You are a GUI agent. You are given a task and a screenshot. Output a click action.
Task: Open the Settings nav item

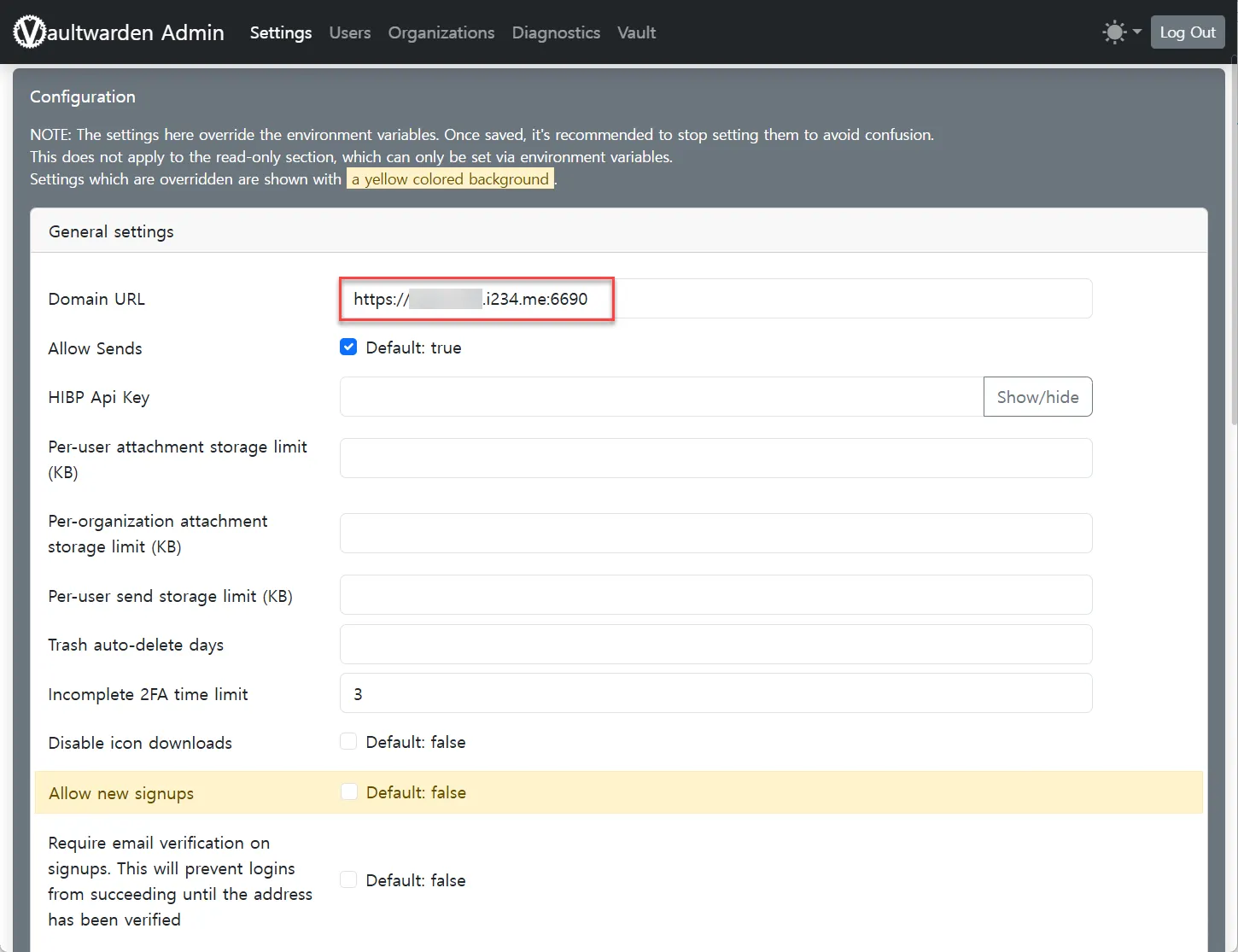(281, 32)
